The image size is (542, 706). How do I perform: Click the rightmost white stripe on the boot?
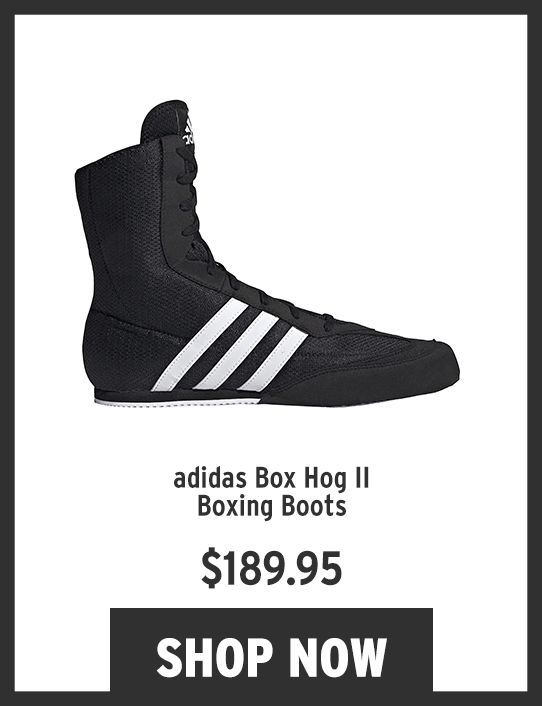(272, 358)
